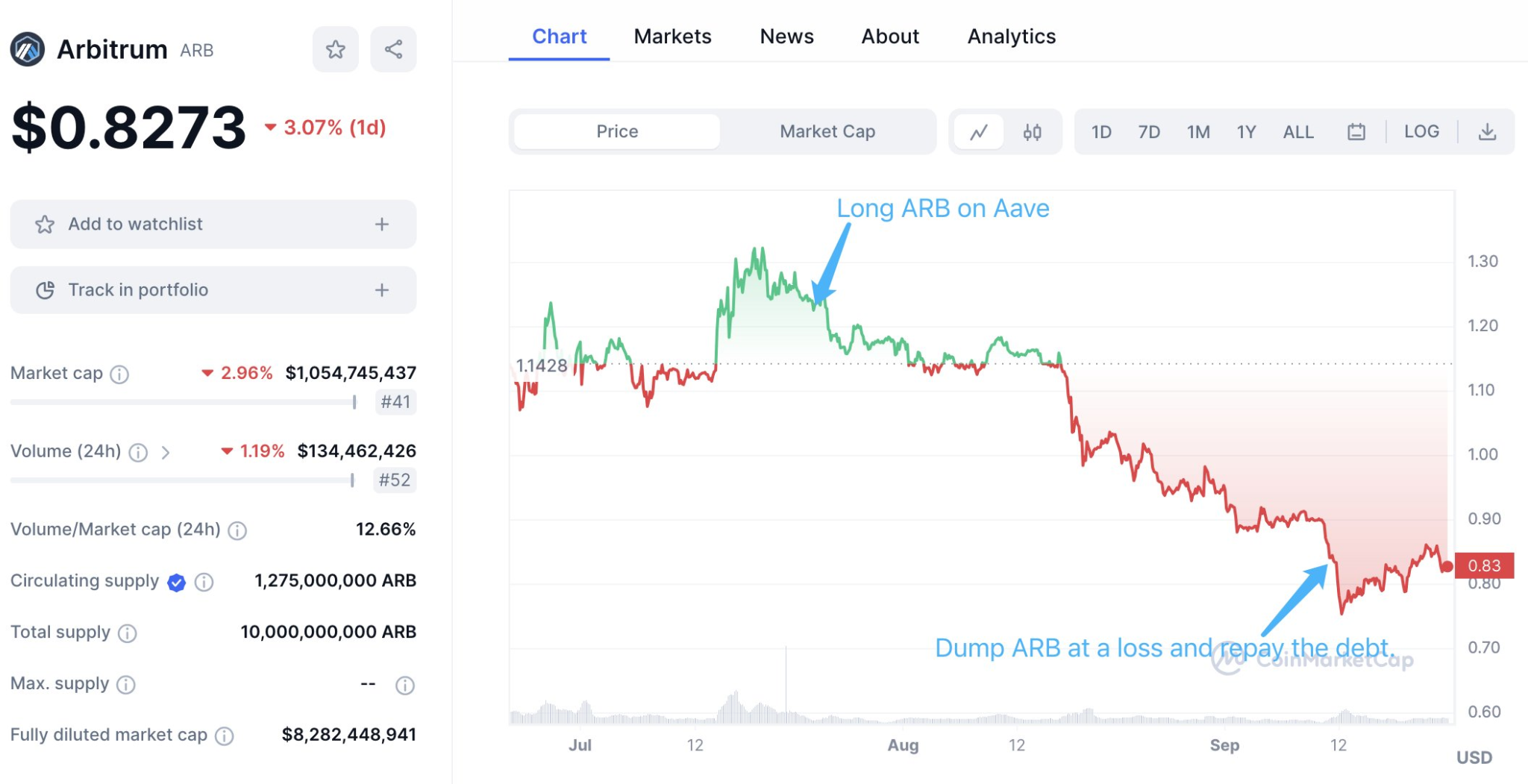This screenshot has width=1528, height=784.
Task: Click the market cap rank progress slider
Action: pos(183,402)
